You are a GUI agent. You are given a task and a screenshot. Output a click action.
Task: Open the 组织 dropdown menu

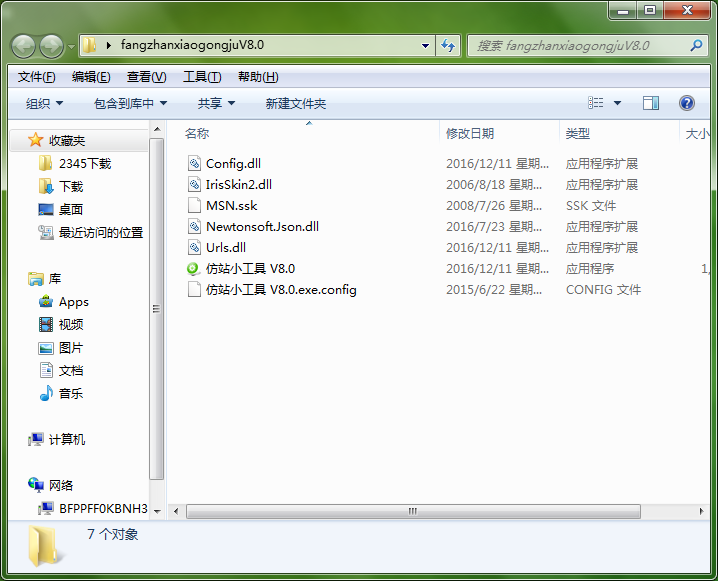[44, 103]
